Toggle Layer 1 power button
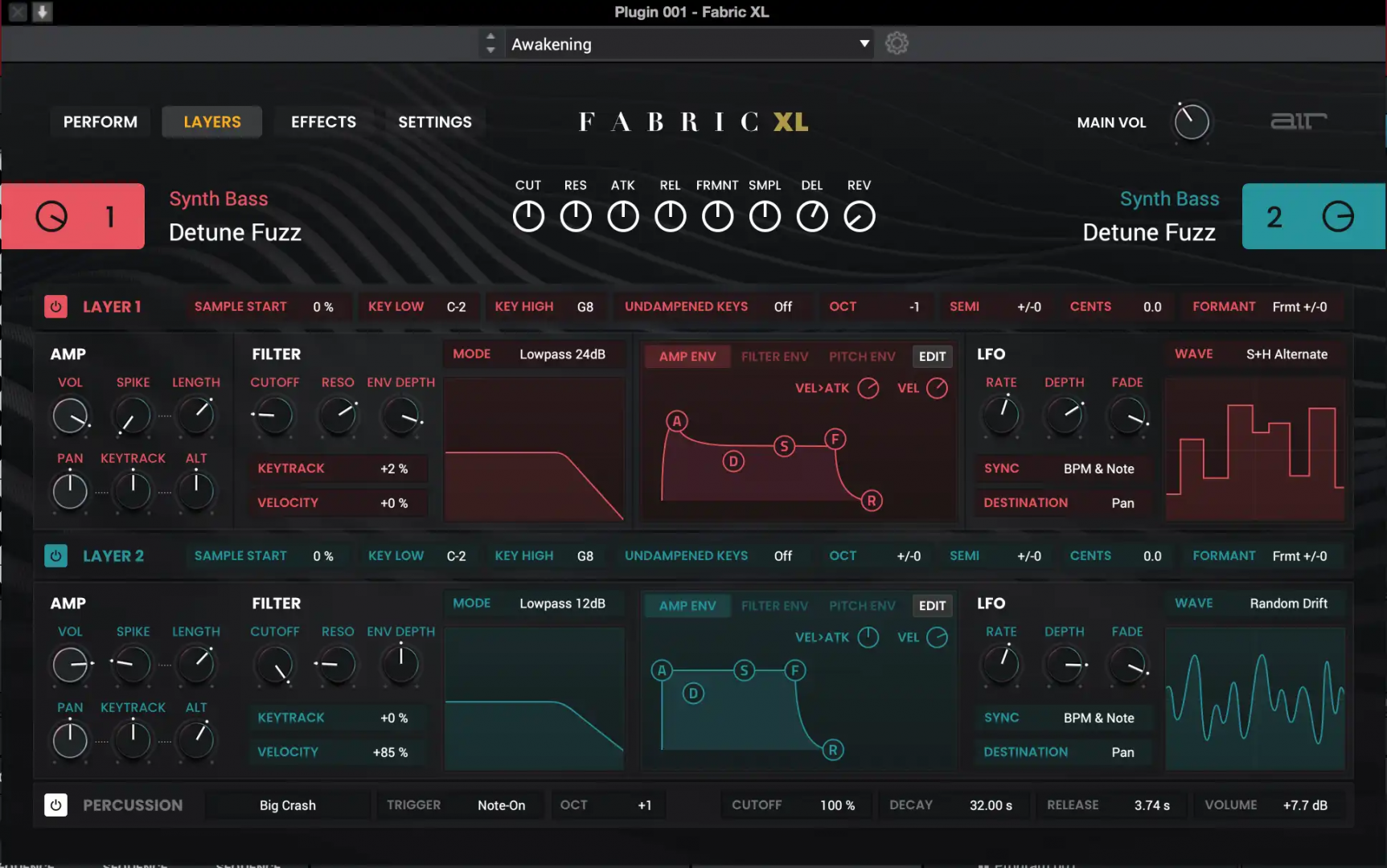Viewport: 1387px width, 868px height. click(x=55, y=306)
